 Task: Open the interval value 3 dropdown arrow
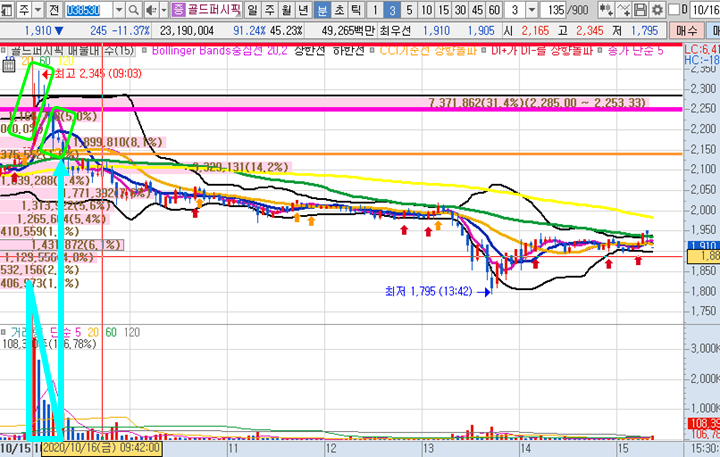click(x=531, y=10)
